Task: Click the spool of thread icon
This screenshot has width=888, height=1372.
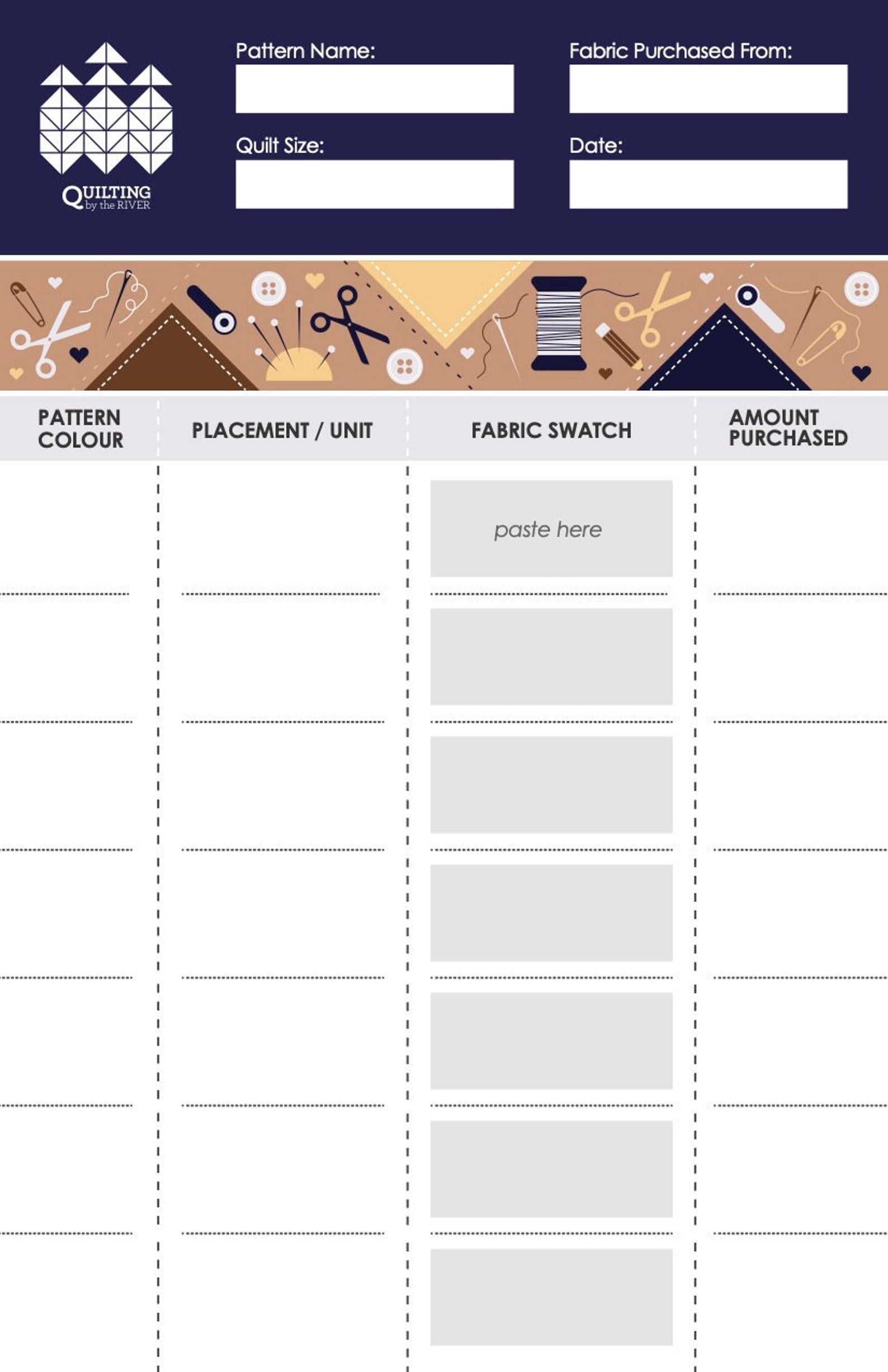Action: pos(558,323)
